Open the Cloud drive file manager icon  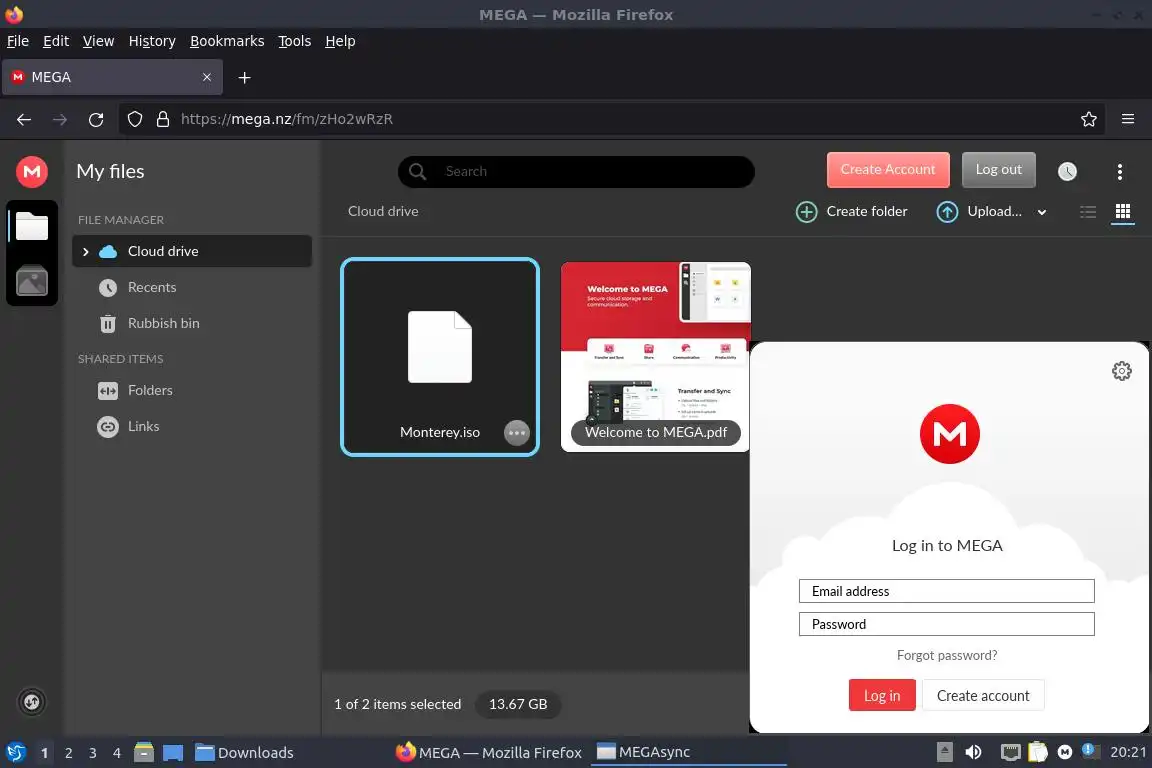pos(32,226)
